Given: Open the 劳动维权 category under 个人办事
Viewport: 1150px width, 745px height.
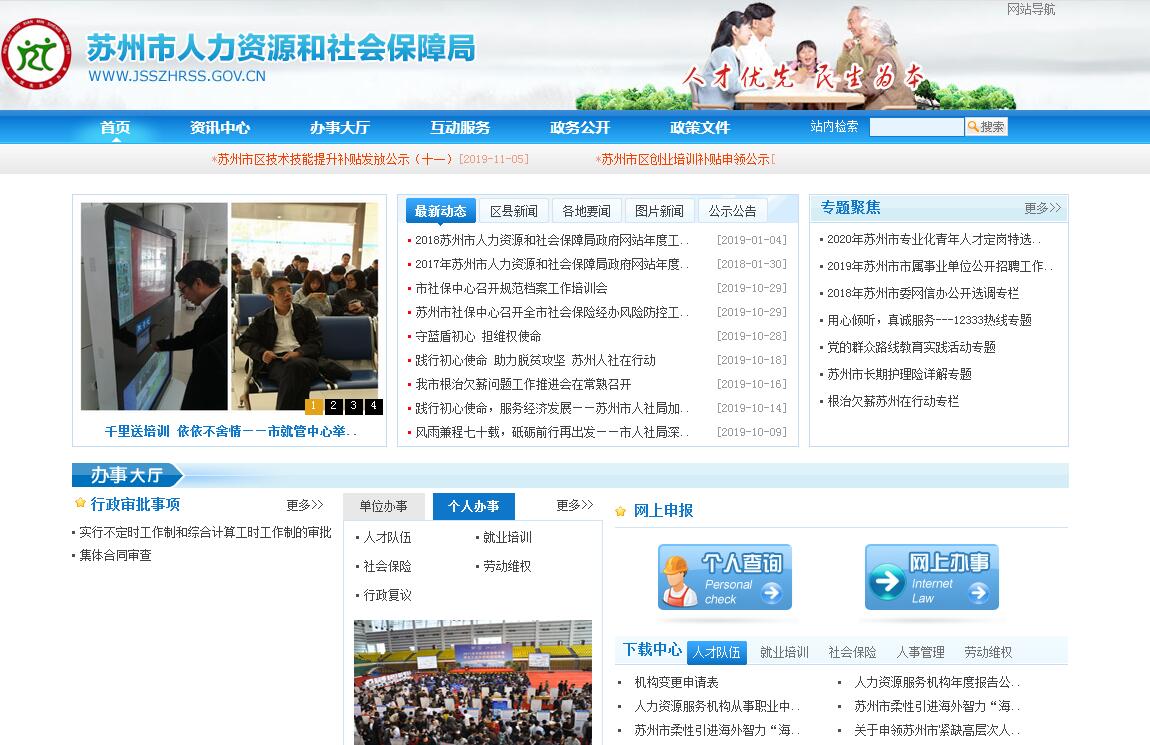Looking at the screenshot, I should tap(507, 567).
